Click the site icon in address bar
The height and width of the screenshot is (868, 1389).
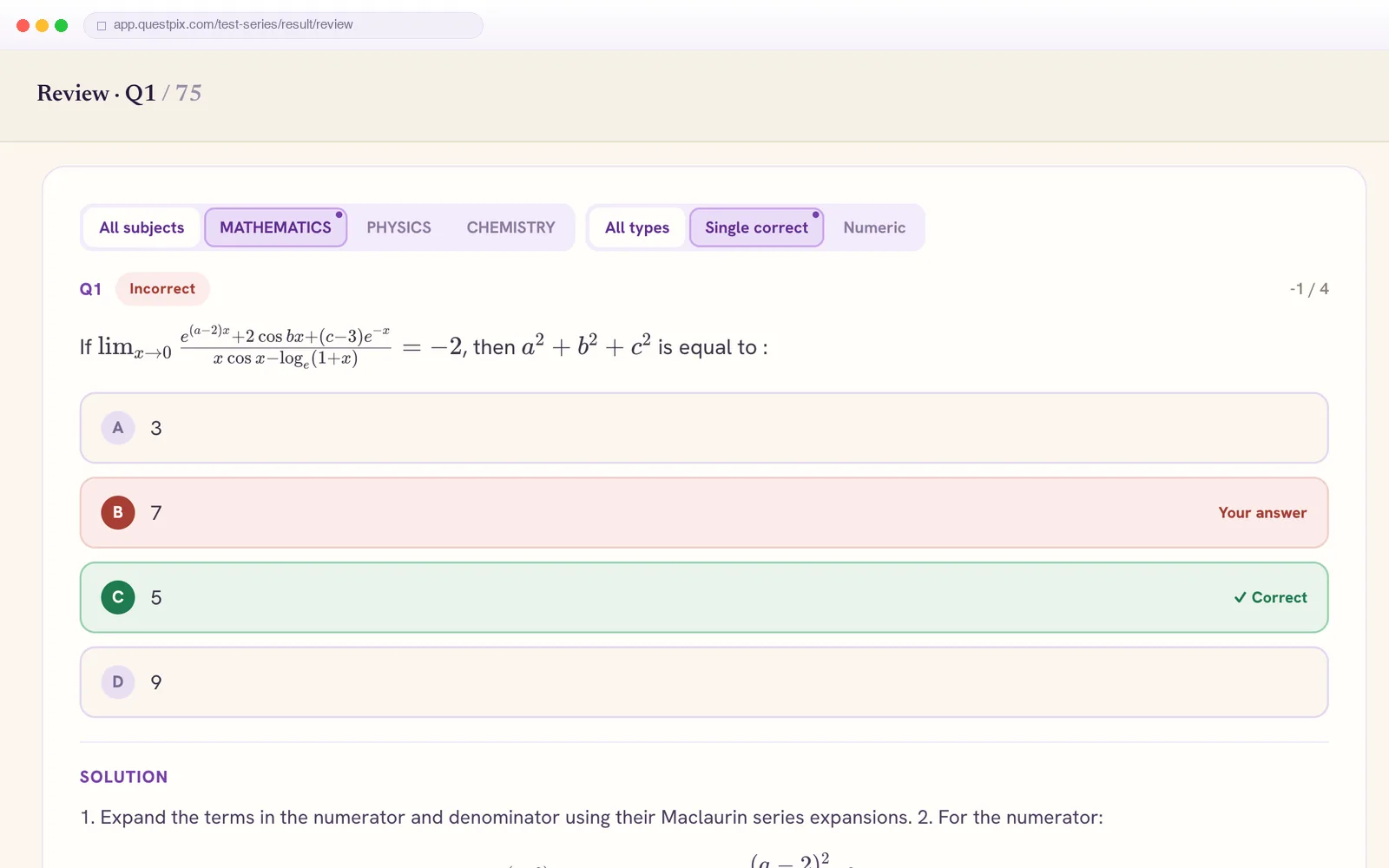(102, 25)
